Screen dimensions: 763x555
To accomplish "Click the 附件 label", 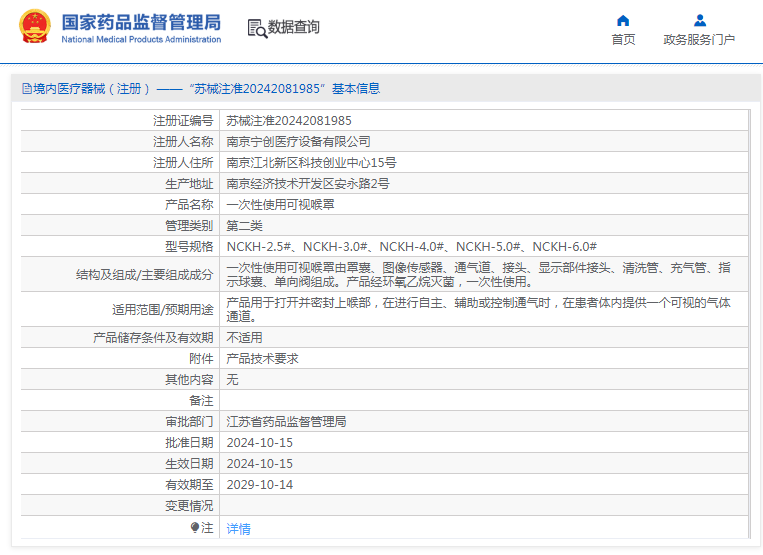I will (x=201, y=358).
